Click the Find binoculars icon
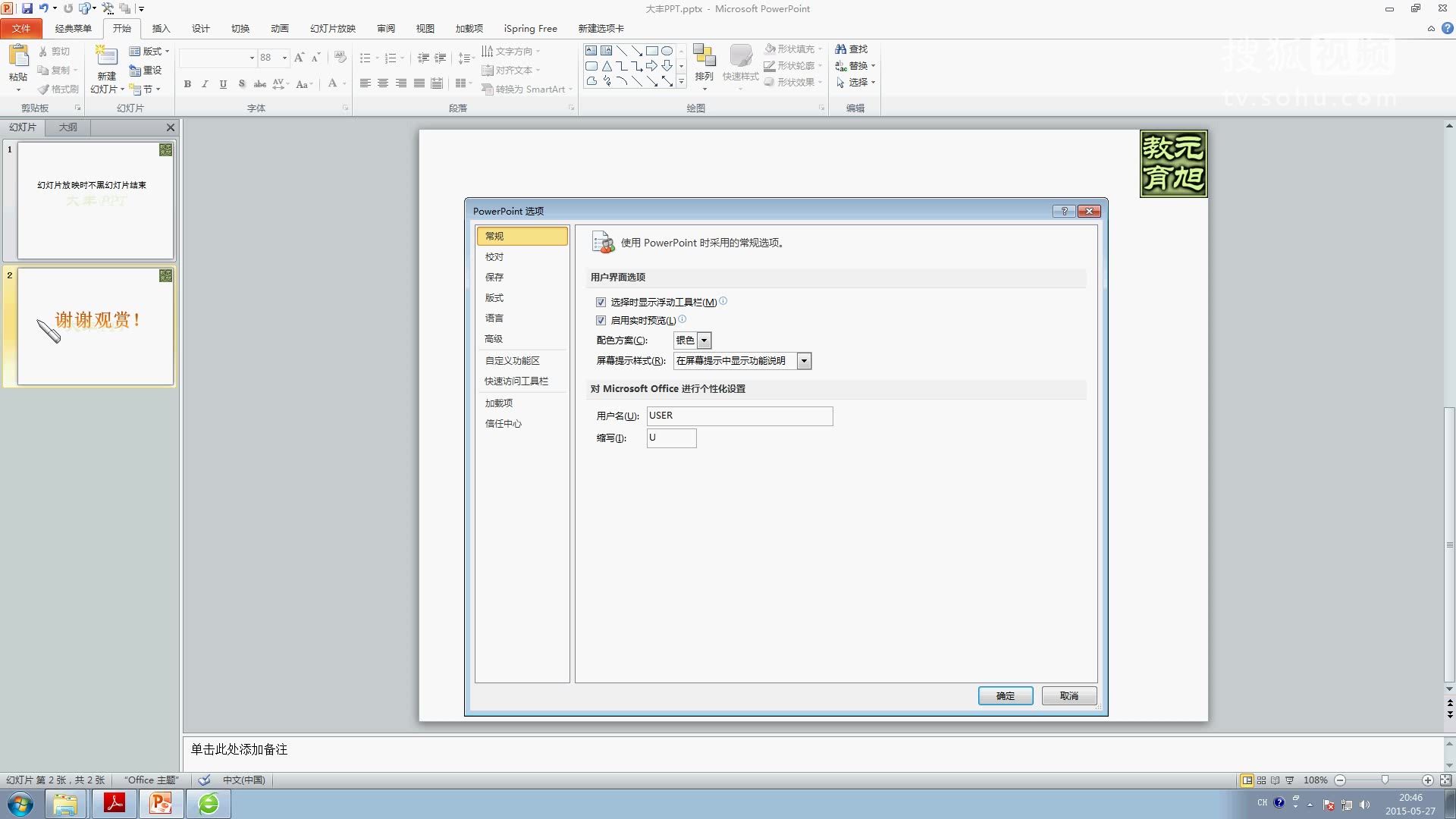The width and height of the screenshot is (1456, 819). [841, 49]
